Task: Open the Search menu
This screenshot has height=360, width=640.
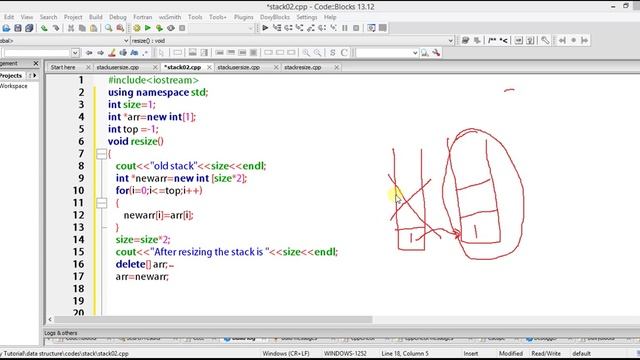Action: [x=48, y=17]
